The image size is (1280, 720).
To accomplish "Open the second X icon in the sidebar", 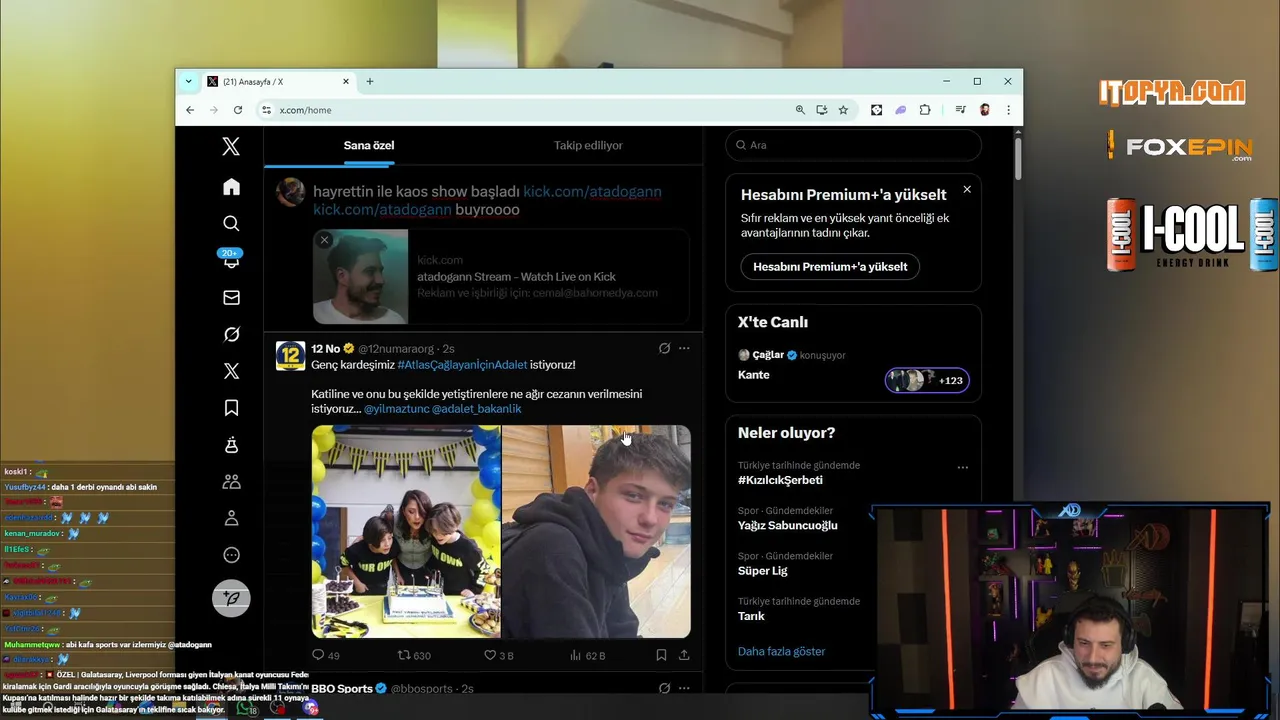I will pos(231,371).
